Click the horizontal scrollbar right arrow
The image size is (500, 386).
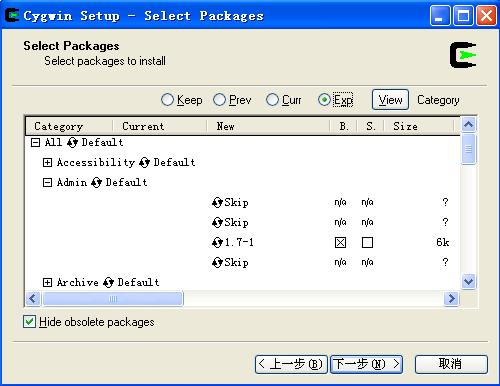pyautogui.click(x=452, y=299)
